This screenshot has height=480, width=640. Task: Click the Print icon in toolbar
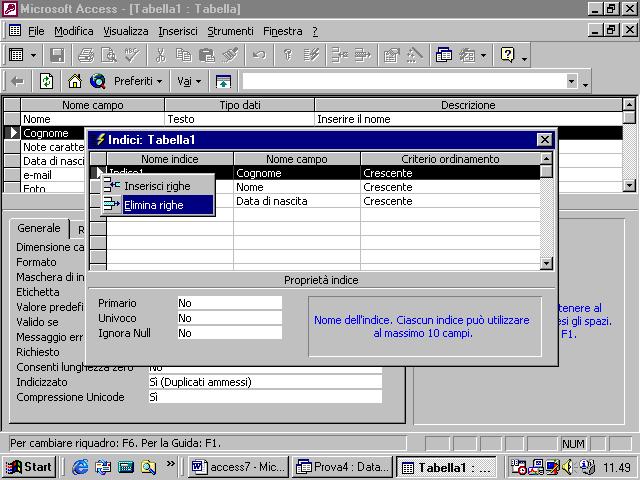86,55
